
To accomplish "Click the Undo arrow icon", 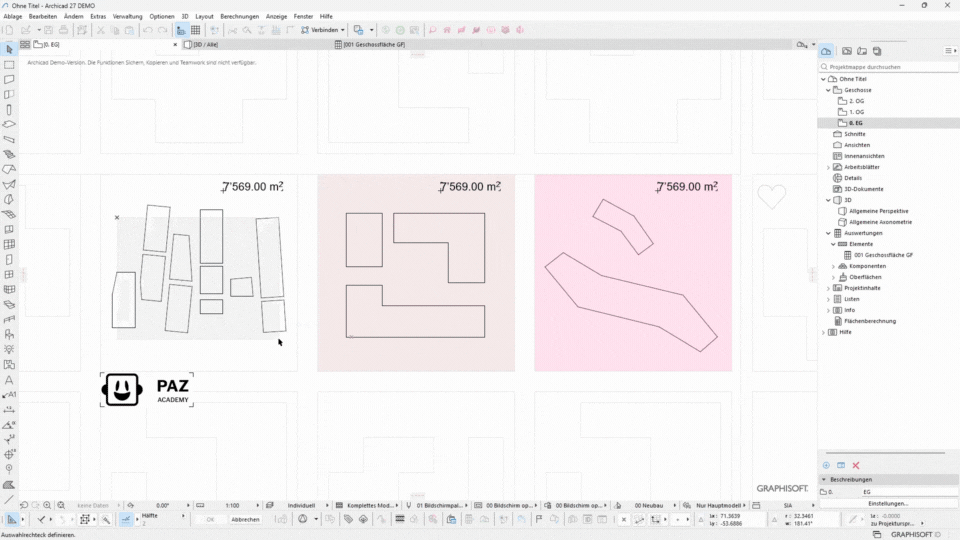I will [x=148, y=30].
